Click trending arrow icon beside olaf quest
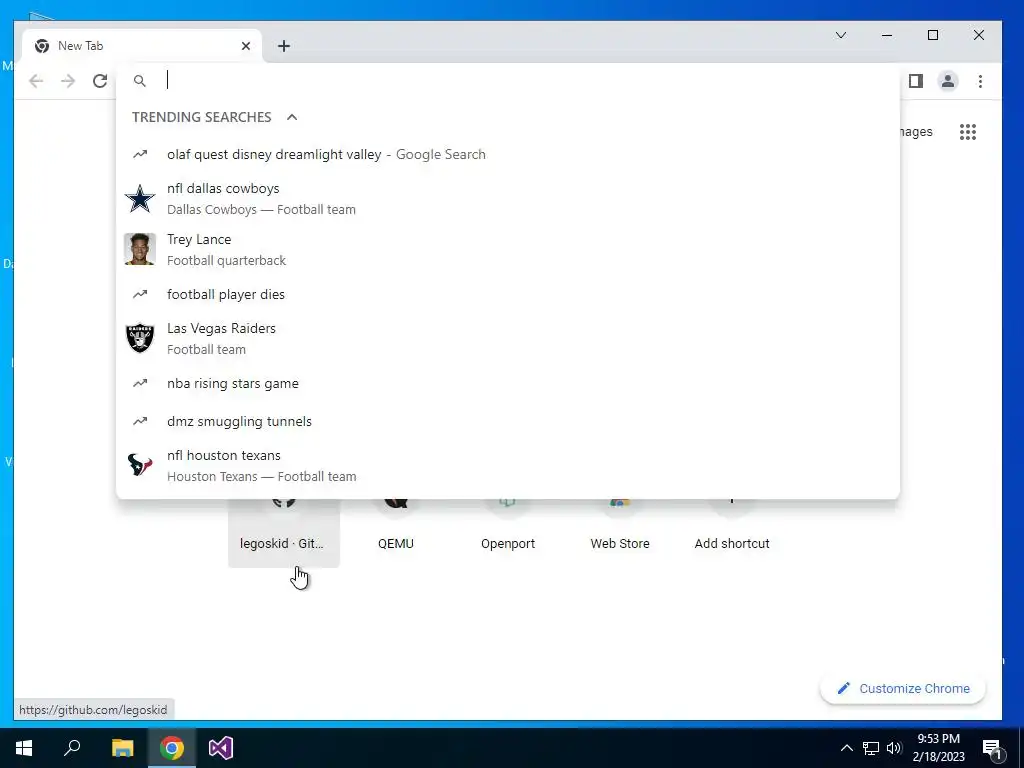The height and width of the screenshot is (768, 1024). click(140, 155)
